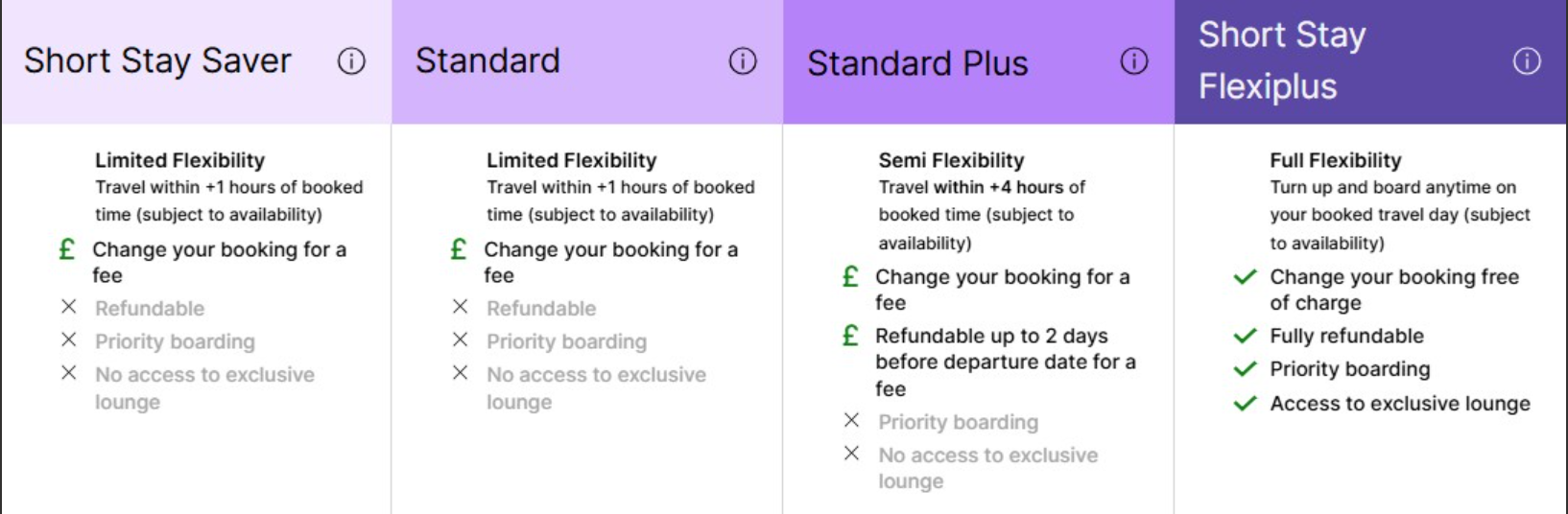Click the checkmark beside Flexiplus Priority boarding

pos(1245,369)
